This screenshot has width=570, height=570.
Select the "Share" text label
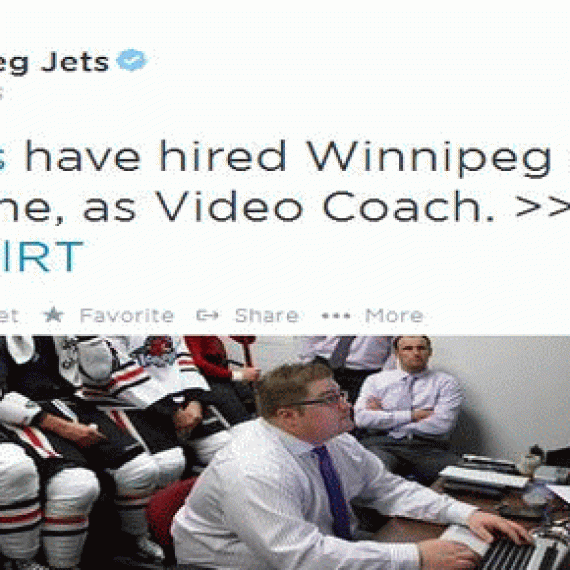267,316
